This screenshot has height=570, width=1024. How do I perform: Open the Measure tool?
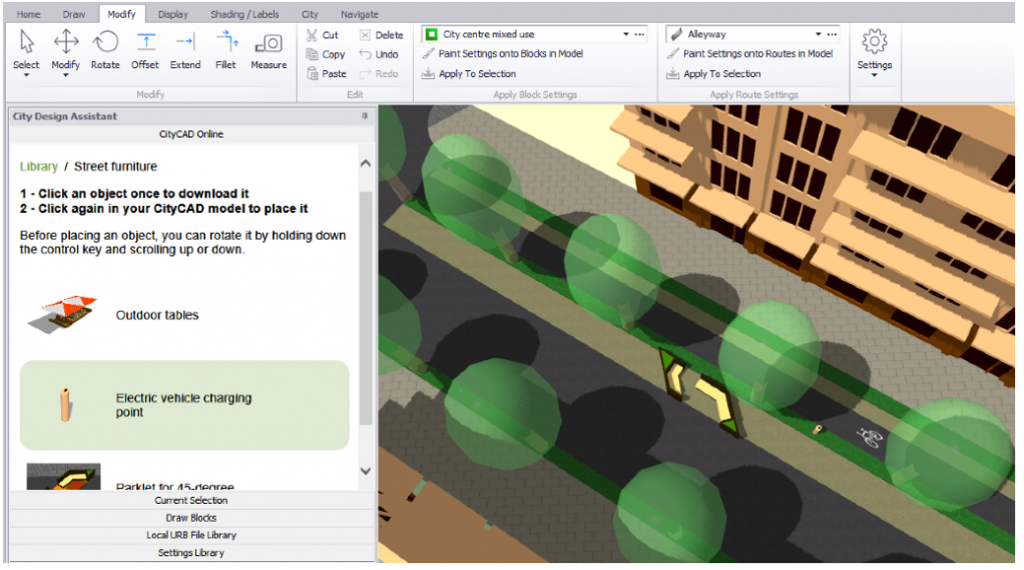268,42
